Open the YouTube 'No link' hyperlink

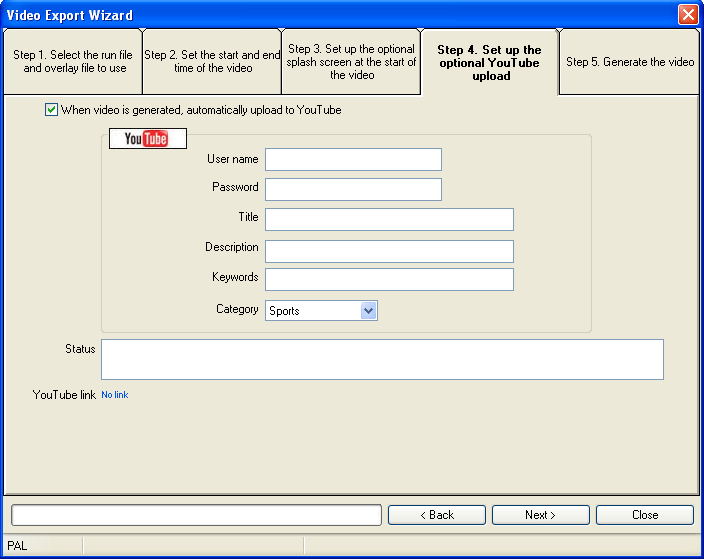coord(115,395)
